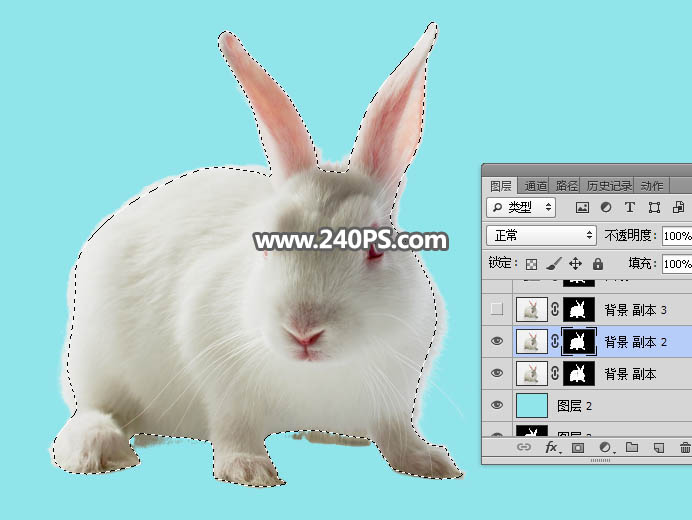Delete layer trash icon

coord(685,448)
